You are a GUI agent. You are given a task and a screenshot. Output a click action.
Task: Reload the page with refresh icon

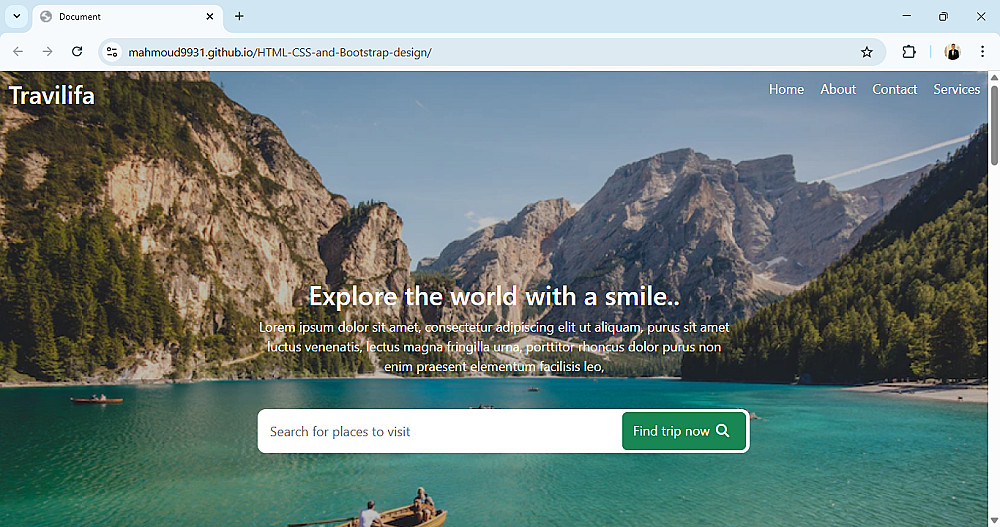click(x=77, y=52)
